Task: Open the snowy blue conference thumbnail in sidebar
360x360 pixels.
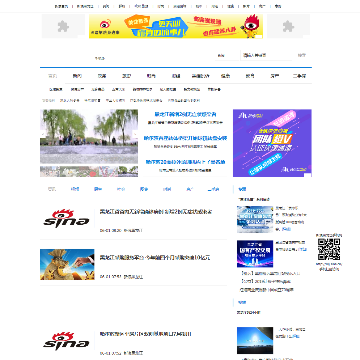Action: (255, 219)
